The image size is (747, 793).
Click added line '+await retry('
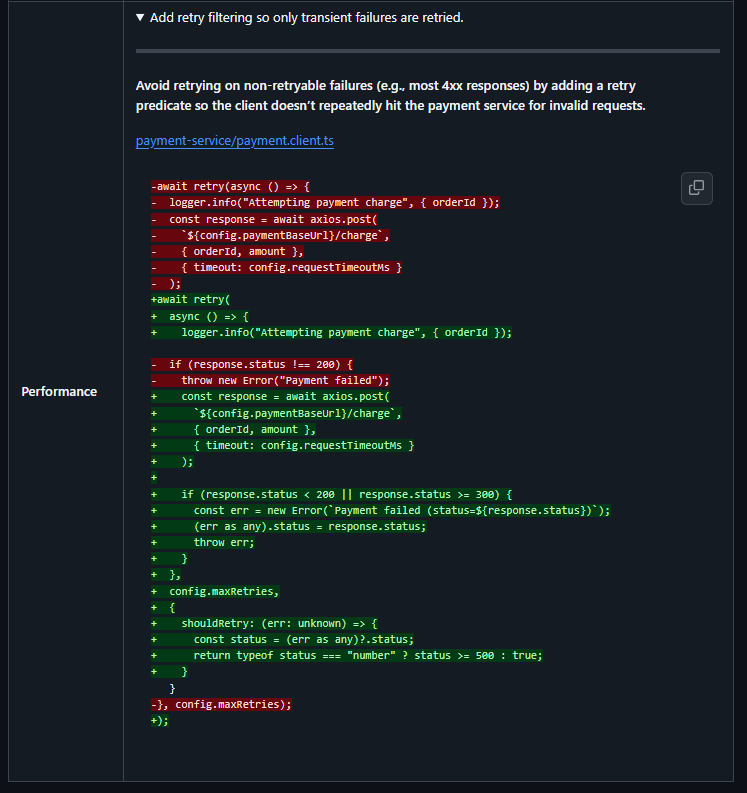[x=190, y=300]
